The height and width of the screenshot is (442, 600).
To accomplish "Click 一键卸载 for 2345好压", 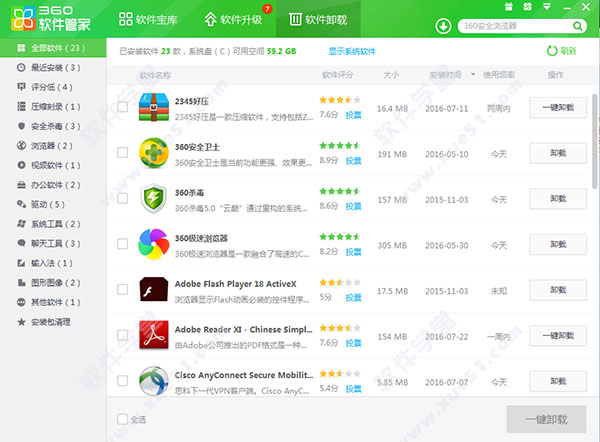I will click(x=558, y=108).
